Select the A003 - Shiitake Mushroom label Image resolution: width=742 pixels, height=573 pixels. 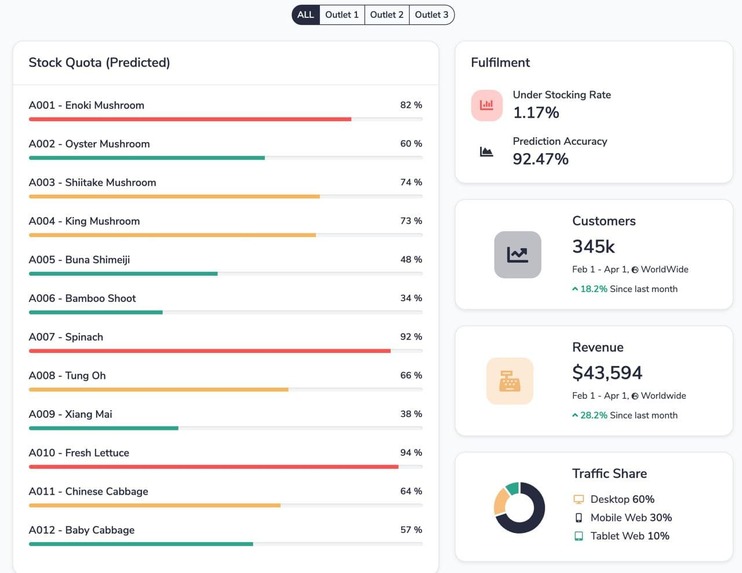click(92, 183)
